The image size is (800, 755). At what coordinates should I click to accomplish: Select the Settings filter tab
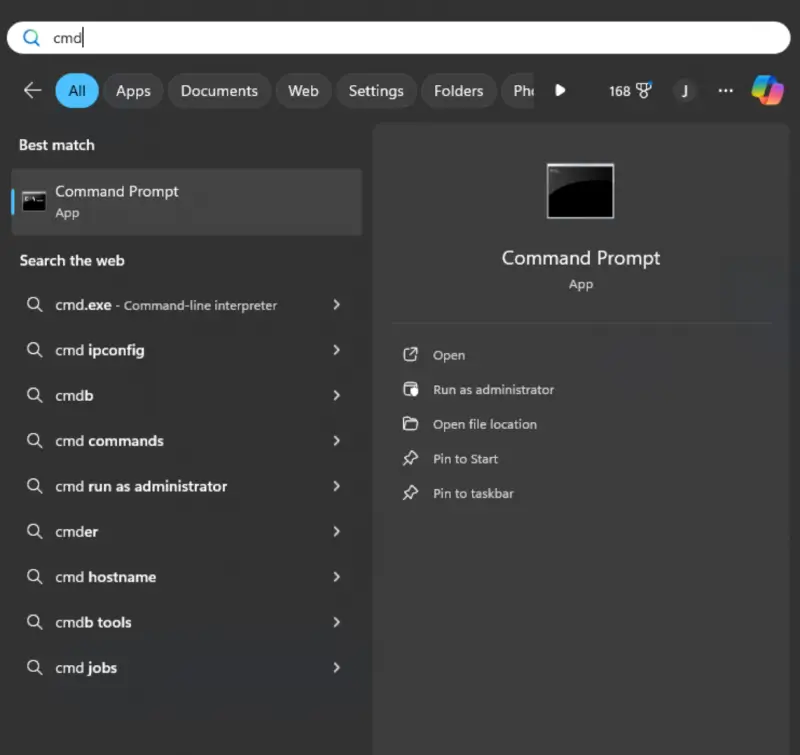point(376,91)
